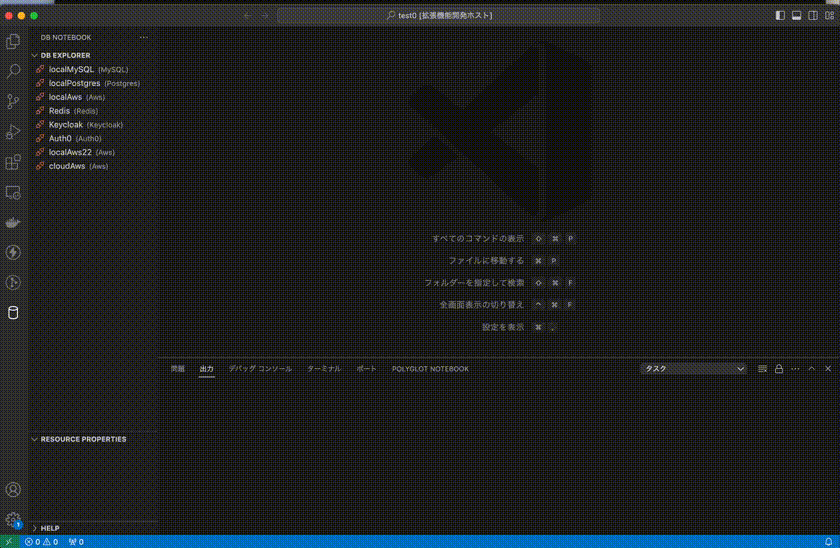Switch to the 問題 tab
The width and height of the screenshot is (840, 548).
tap(177, 369)
